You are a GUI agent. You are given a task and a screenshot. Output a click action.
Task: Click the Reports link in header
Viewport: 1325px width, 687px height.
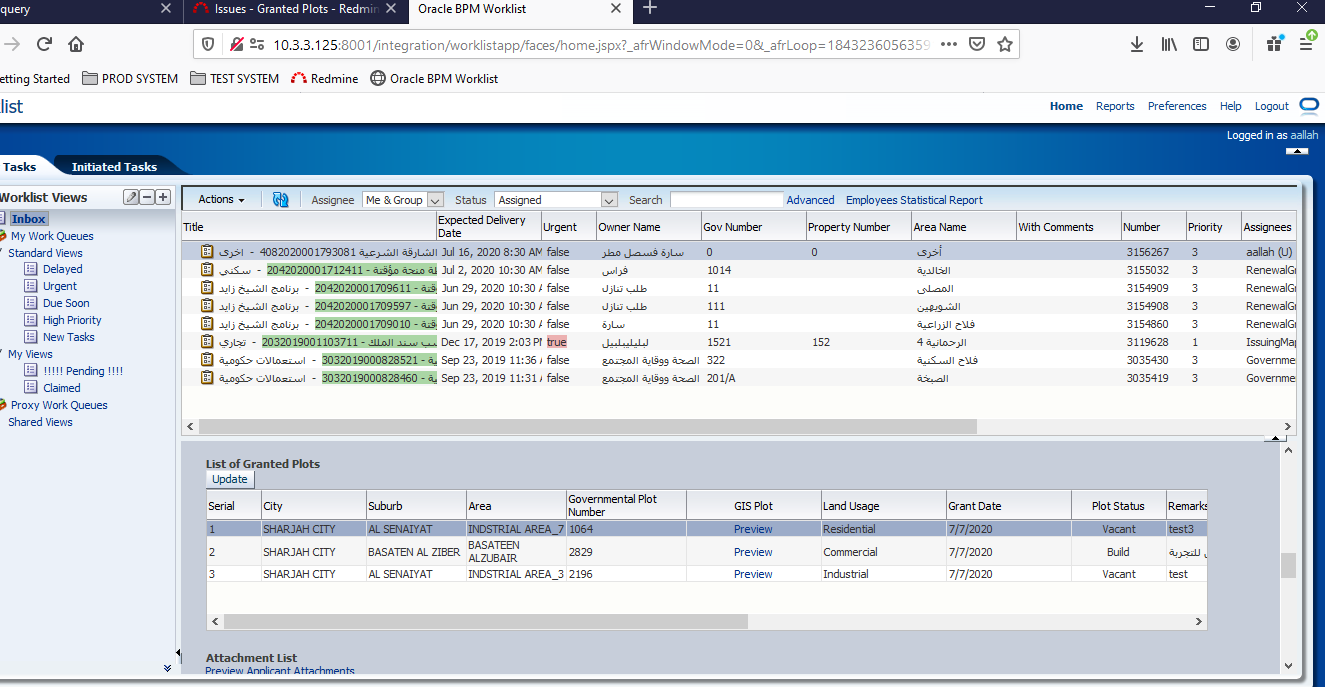pos(1115,106)
